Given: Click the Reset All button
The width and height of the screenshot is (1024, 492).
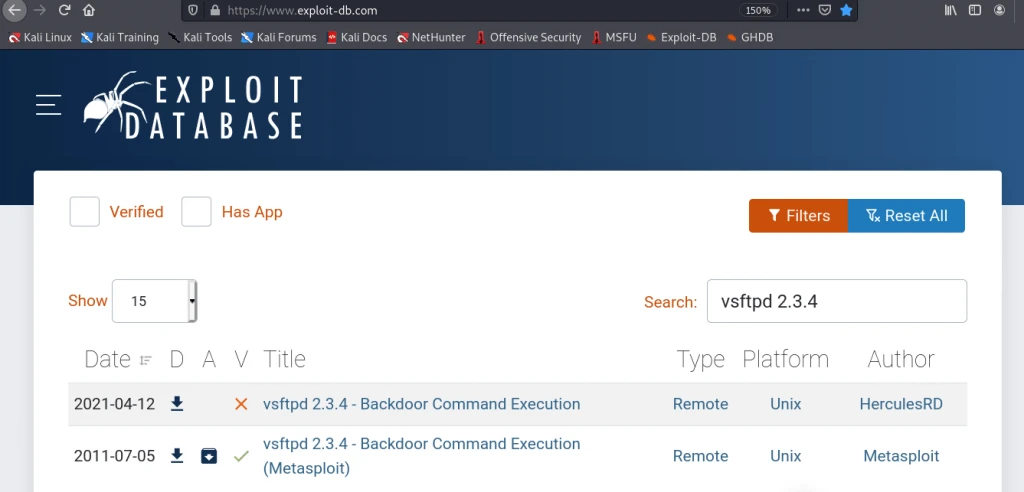Looking at the screenshot, I should coord(906,216).
